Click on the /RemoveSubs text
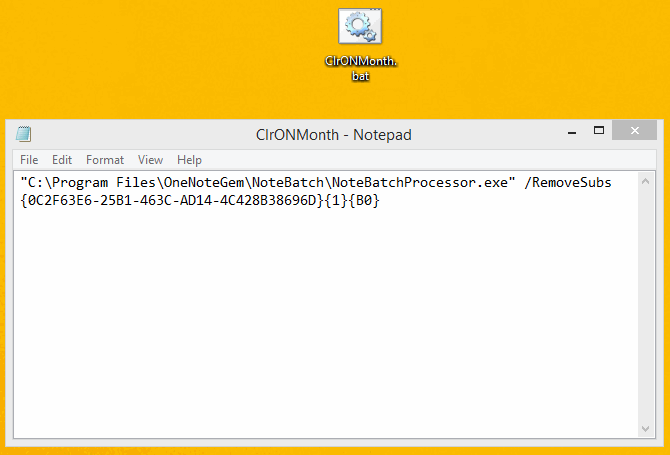The width and height of the screenshot is (670, 455). pyautogui.click(x=568, y=182)
